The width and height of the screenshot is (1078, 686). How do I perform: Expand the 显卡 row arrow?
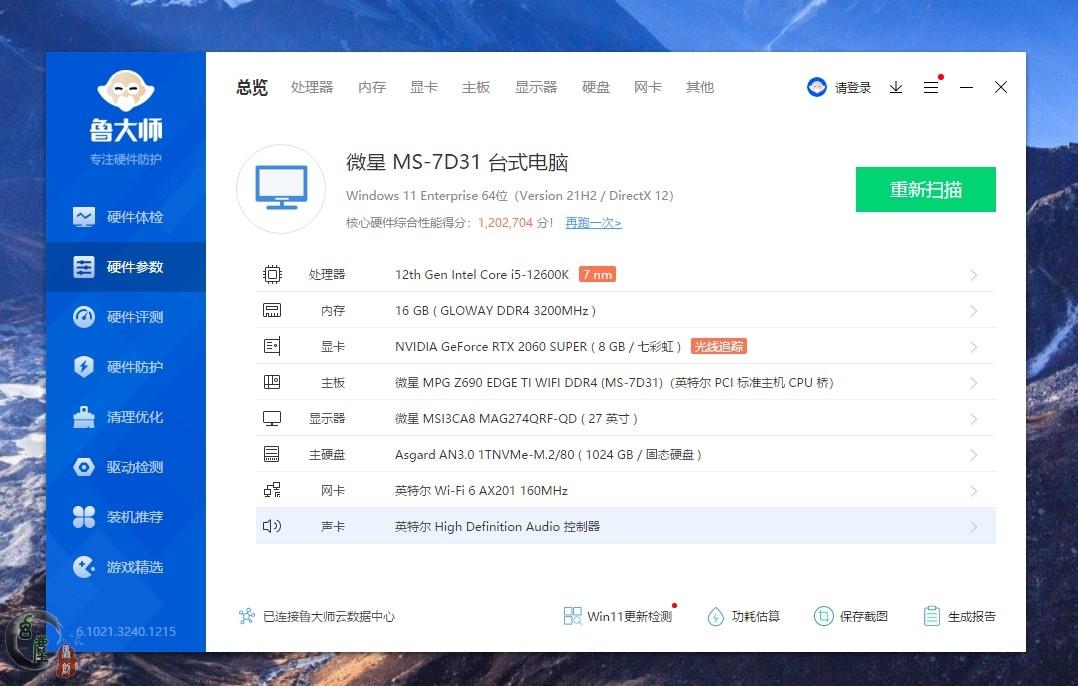click(973, 347)
